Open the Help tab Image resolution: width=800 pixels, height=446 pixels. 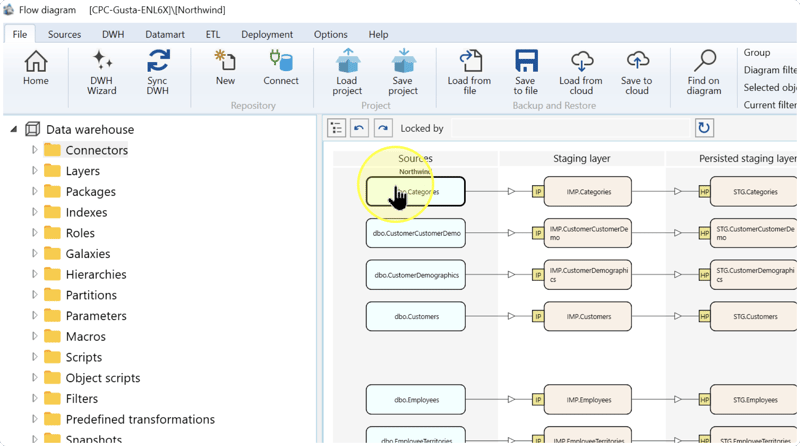click(378, 34)
